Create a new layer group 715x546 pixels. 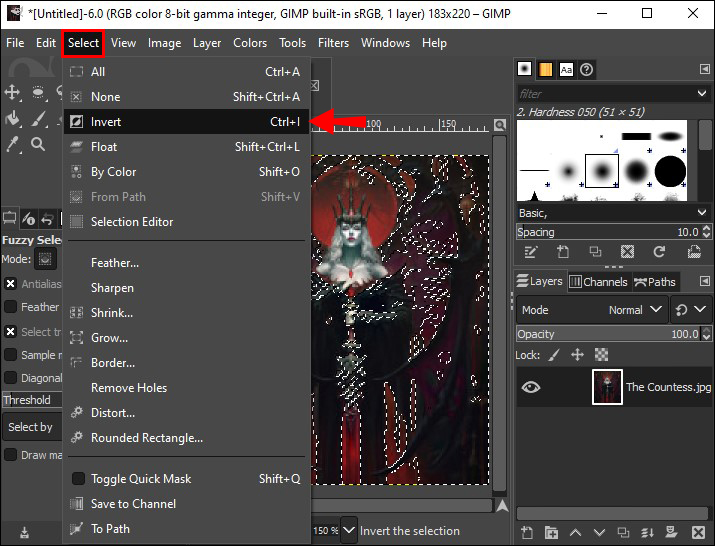551,532
